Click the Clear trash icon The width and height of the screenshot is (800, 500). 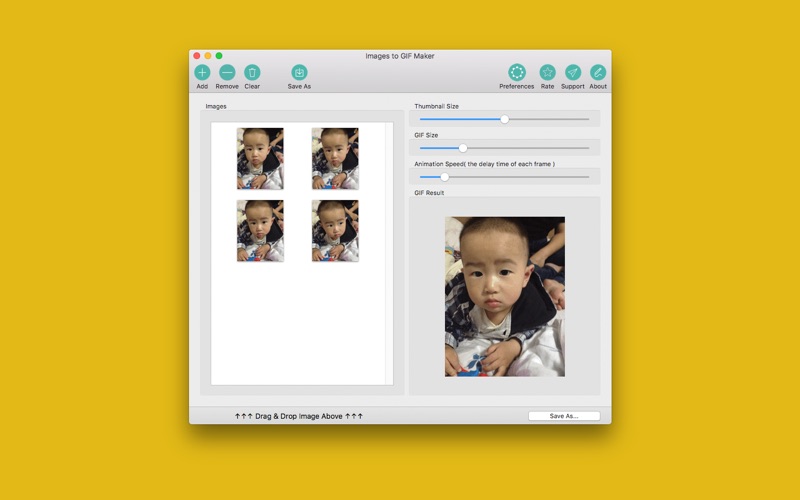point(252,72)
